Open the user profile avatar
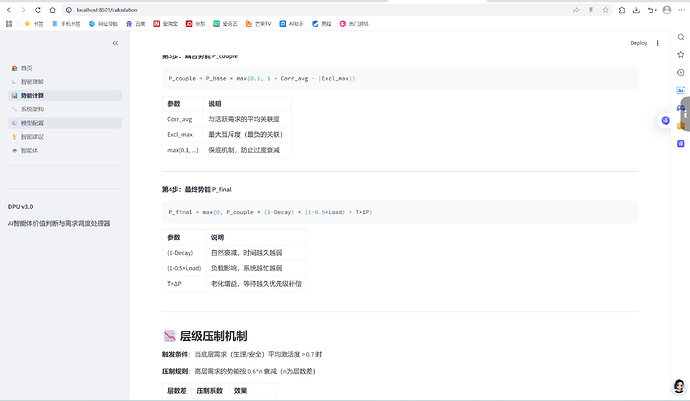Screen dimensions: 690x401 coord(667,10)
